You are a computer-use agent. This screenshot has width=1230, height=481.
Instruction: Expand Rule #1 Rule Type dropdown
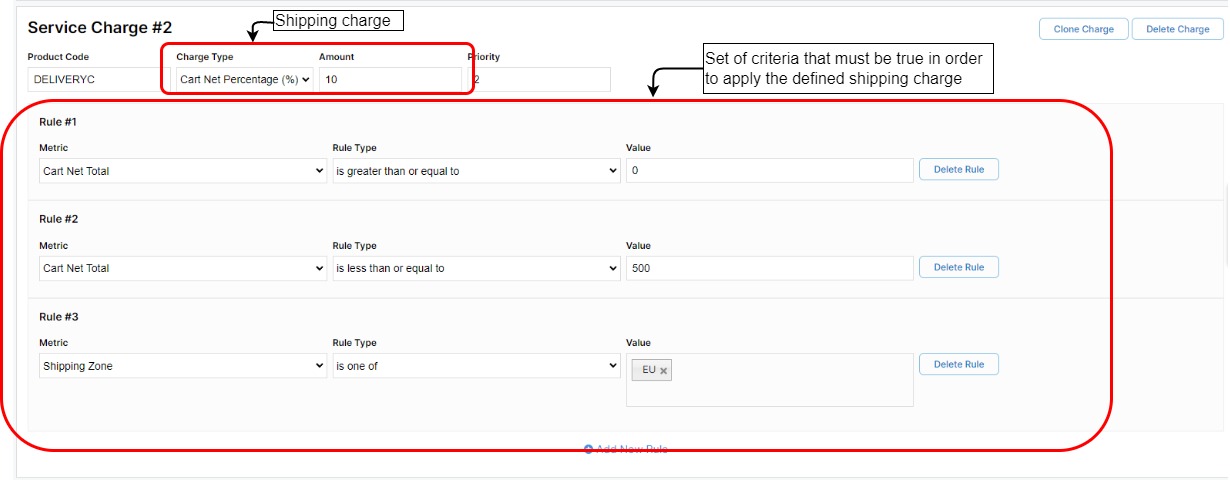point(476,171)
